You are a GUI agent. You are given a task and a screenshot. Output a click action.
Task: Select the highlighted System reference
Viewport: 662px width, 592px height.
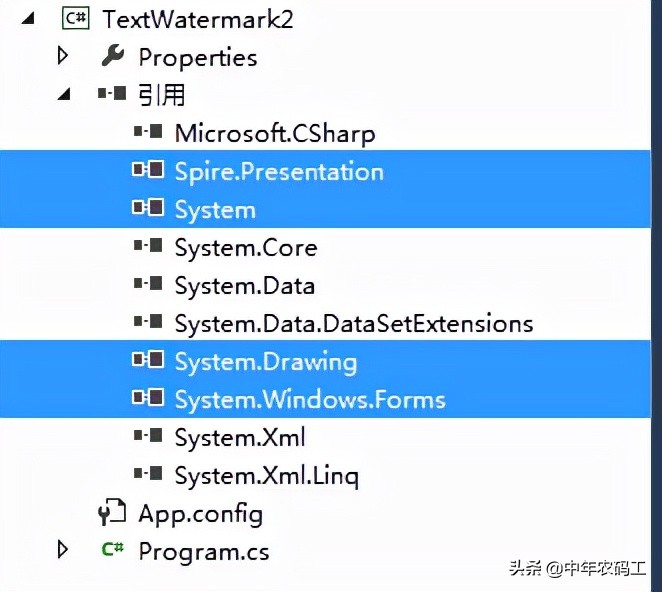tap(215, 210)
